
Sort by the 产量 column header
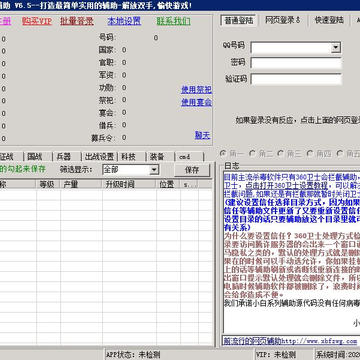(x=81, y=184)
